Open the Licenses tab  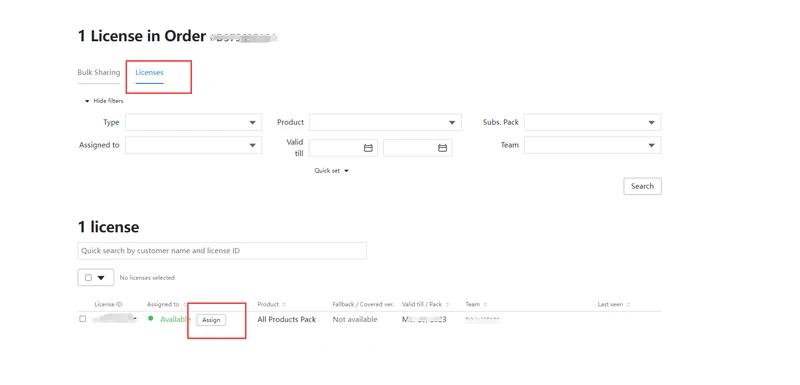(149, 72)
